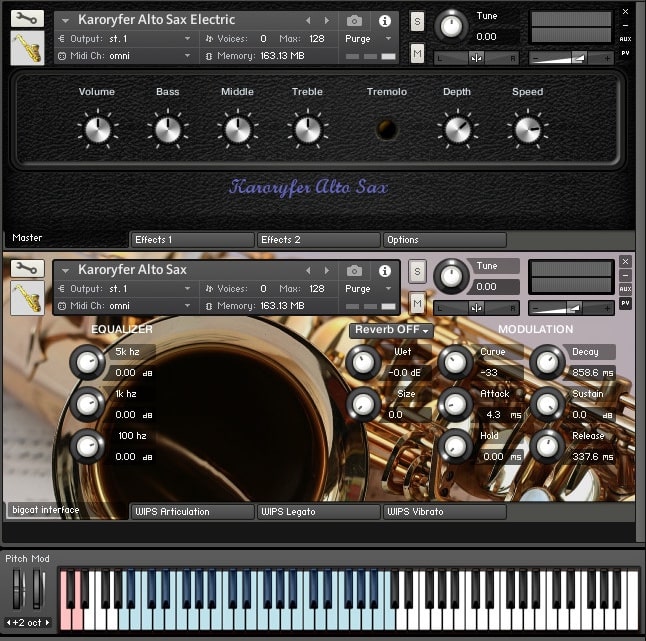Click the Options tab button
The width and height of the screenshot is (646, 641).
click(x=444, y=240)
